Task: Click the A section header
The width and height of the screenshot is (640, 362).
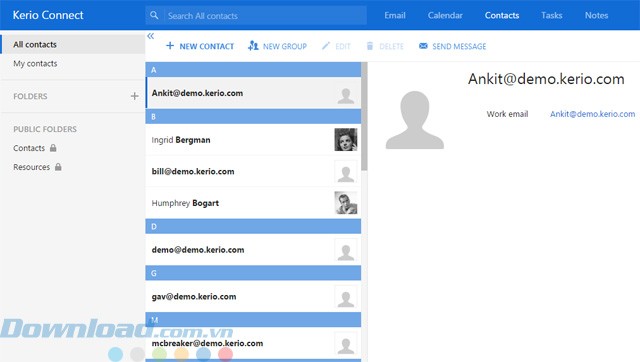Action: 253,70
